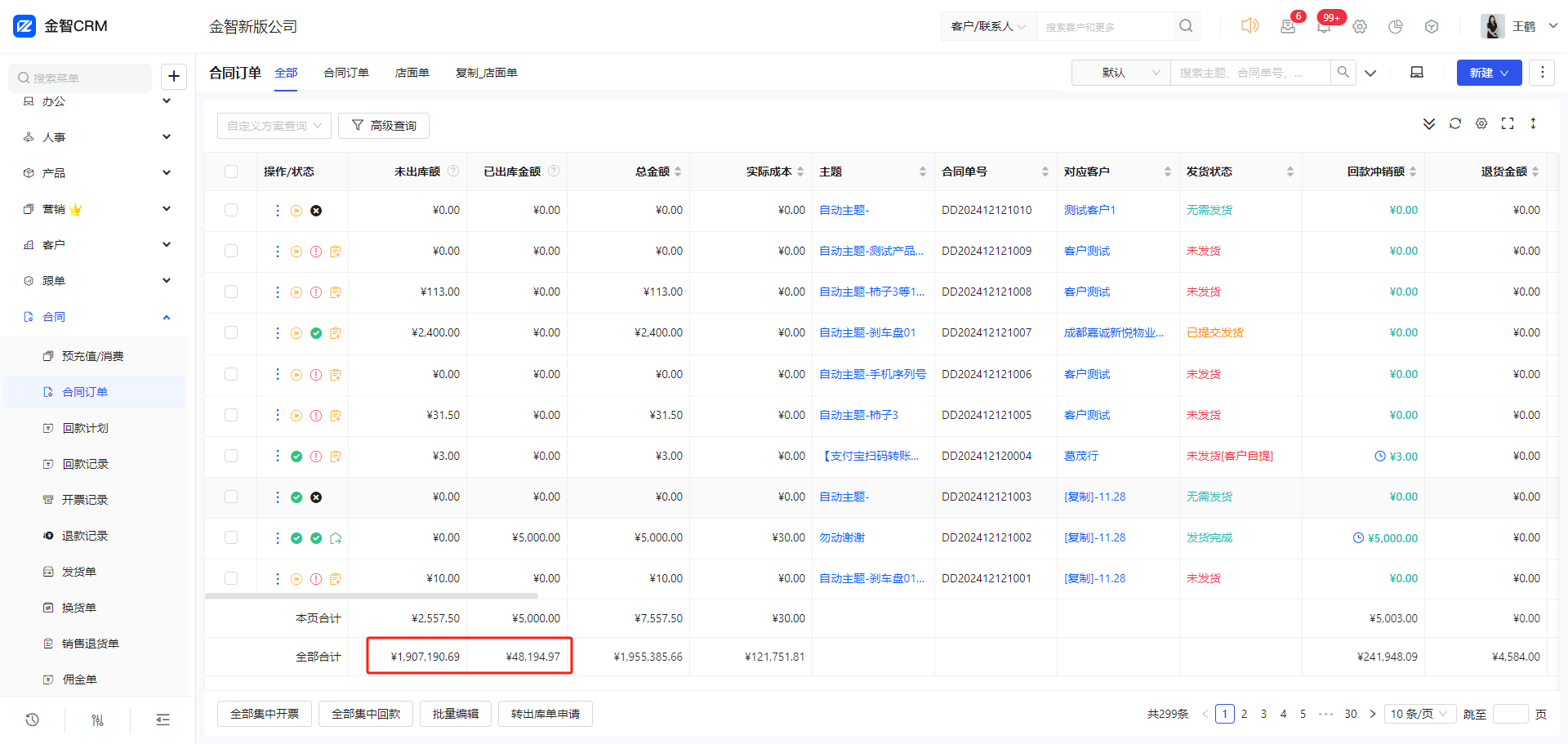1568x744 pixels.
Task: Refresh the contract order list
Action: [x=1455, y=124]
